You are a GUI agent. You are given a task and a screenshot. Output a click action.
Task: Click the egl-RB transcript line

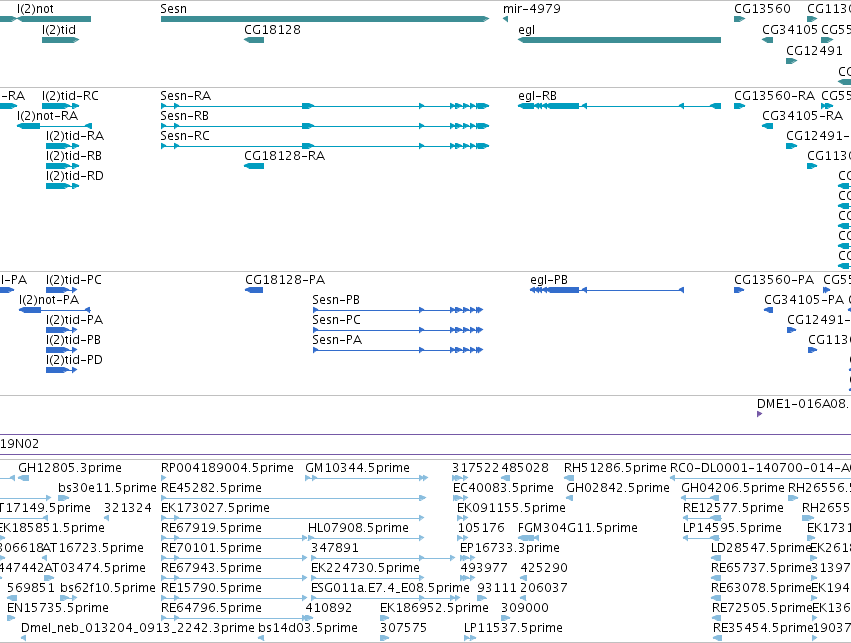(619, 106)
